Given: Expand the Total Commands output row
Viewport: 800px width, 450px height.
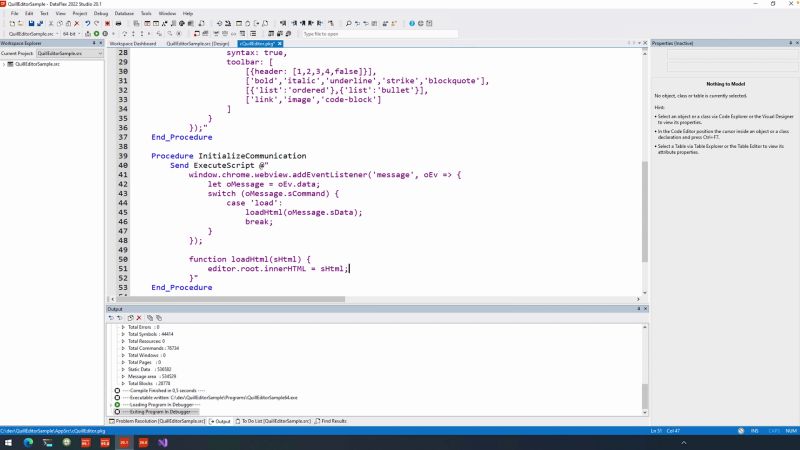Looking at the screenshot, I should point(123,348).
